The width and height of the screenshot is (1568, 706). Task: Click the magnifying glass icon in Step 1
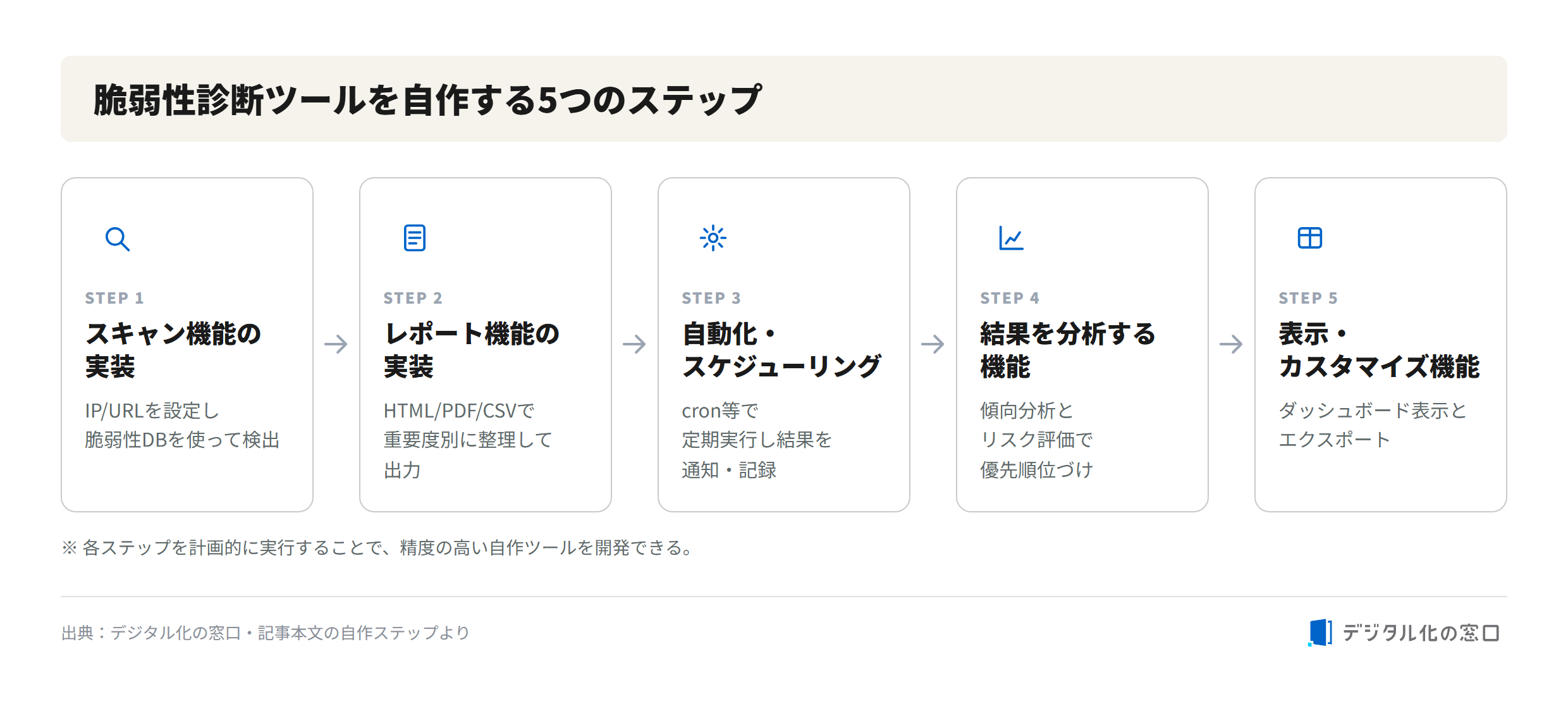118,239
